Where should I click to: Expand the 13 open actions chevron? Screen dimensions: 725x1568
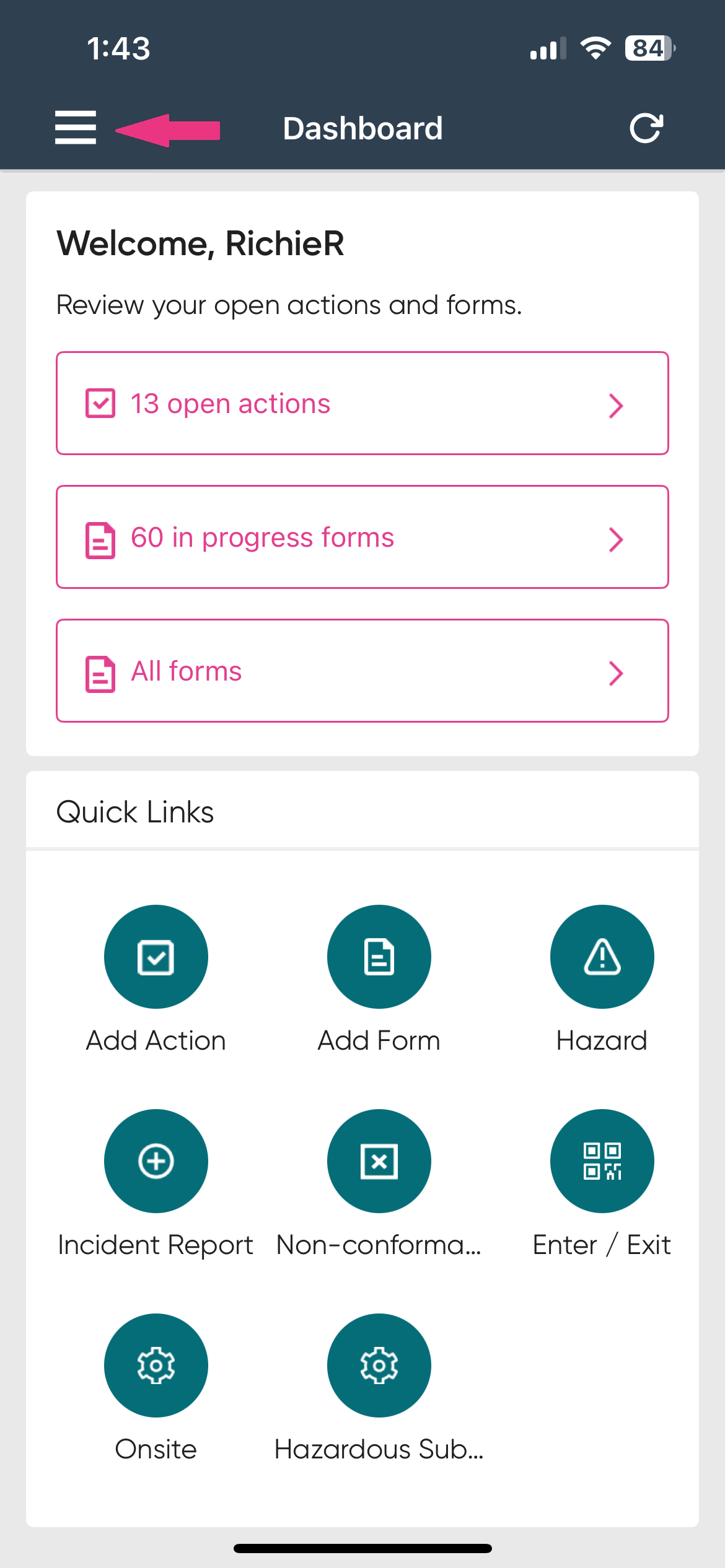(615, 406)
